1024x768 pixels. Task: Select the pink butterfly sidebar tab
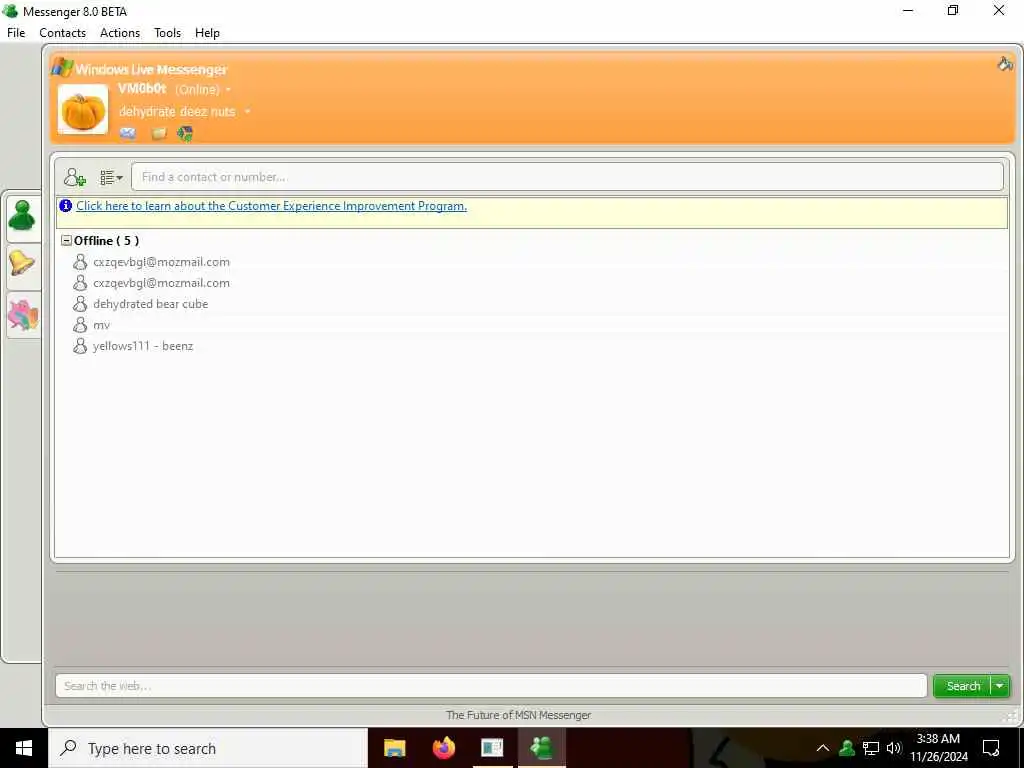tap(23, 315)
